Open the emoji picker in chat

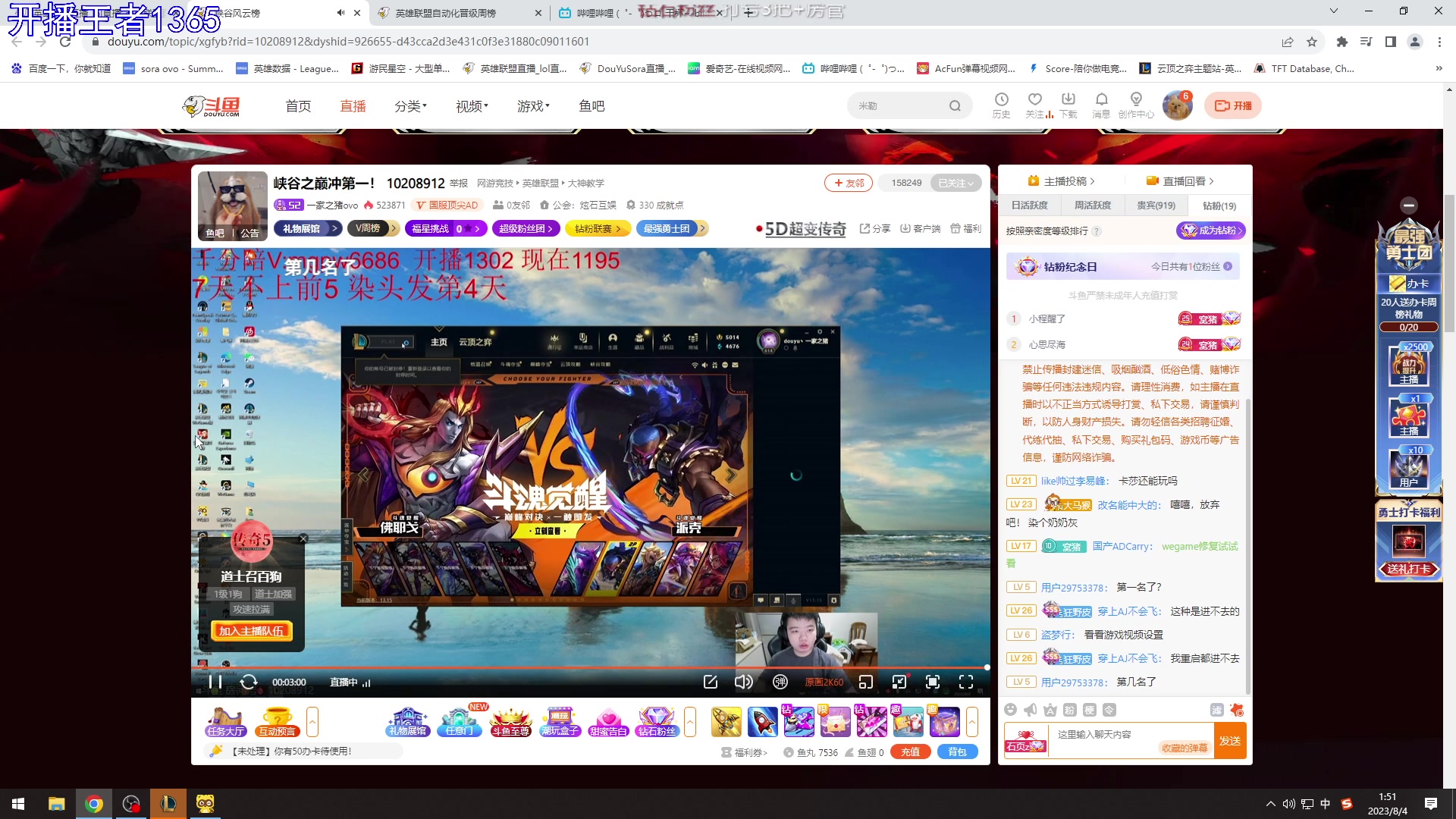click(x=1010, y=710)
